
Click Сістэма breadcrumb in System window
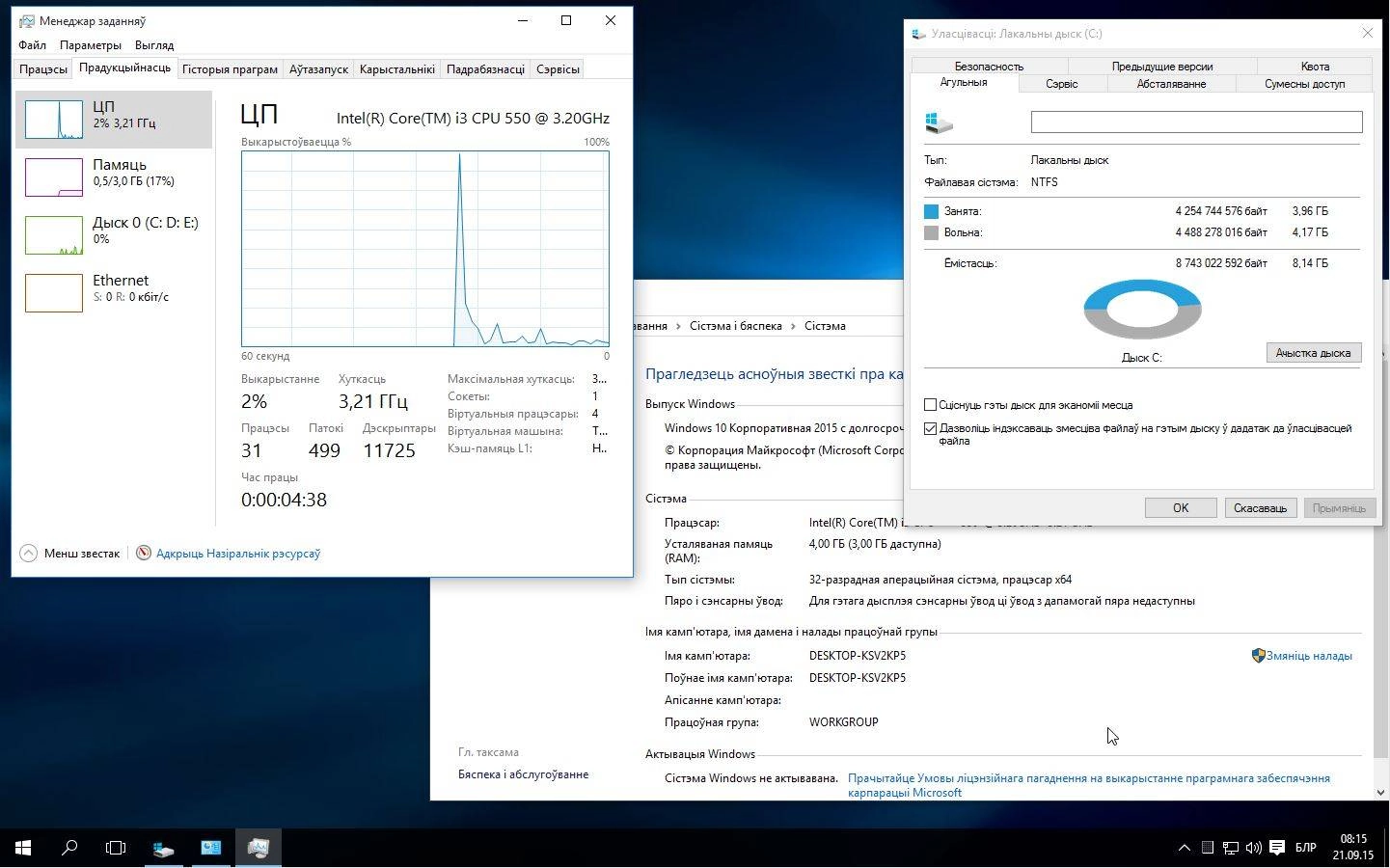click(825, 326)
